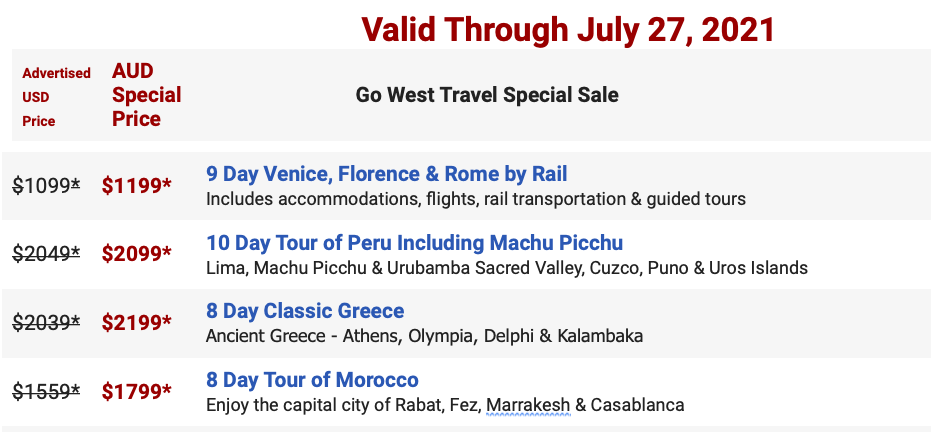The height and width of the screenshot is (432, 931).
Task: Click the Ancient Greece Athens, Olympia description
Action: coord(424,336)
